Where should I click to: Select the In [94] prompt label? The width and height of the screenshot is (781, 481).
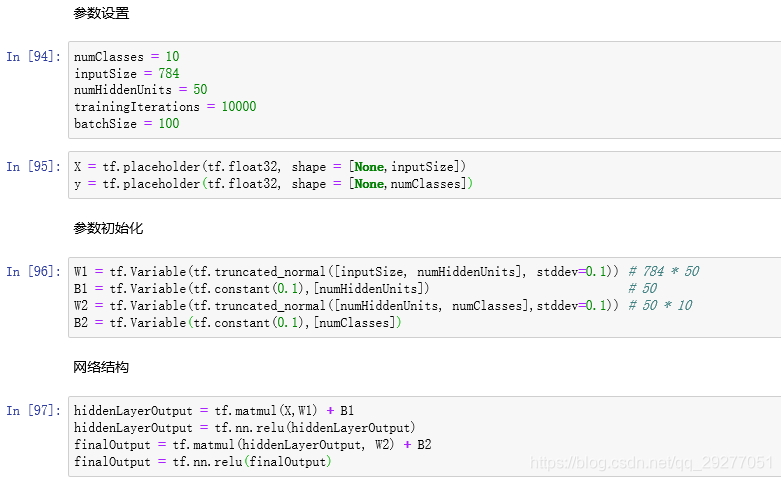point(34,56)
